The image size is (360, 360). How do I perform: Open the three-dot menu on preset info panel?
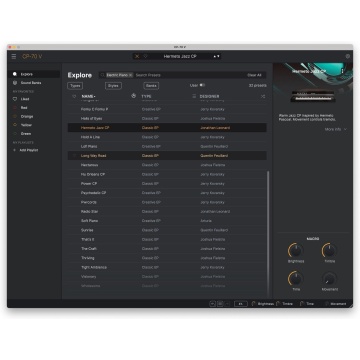(342, 71)
